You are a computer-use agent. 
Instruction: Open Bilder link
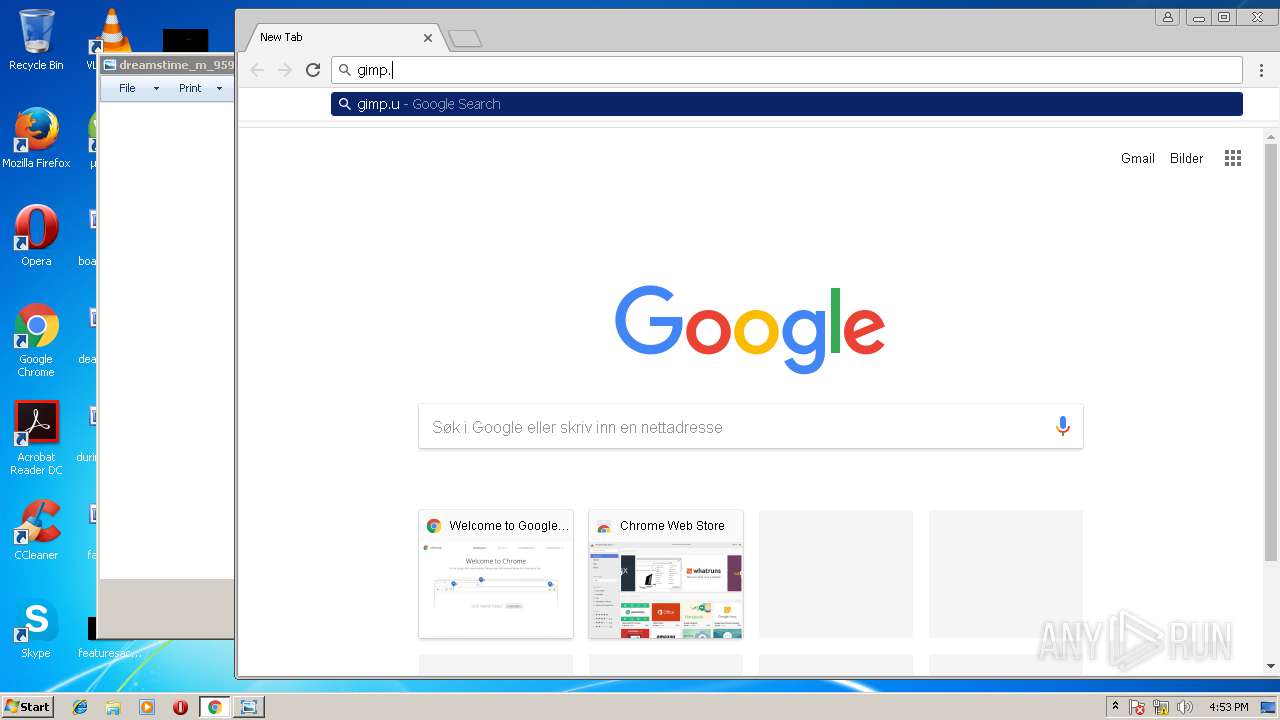(1186, 158)
